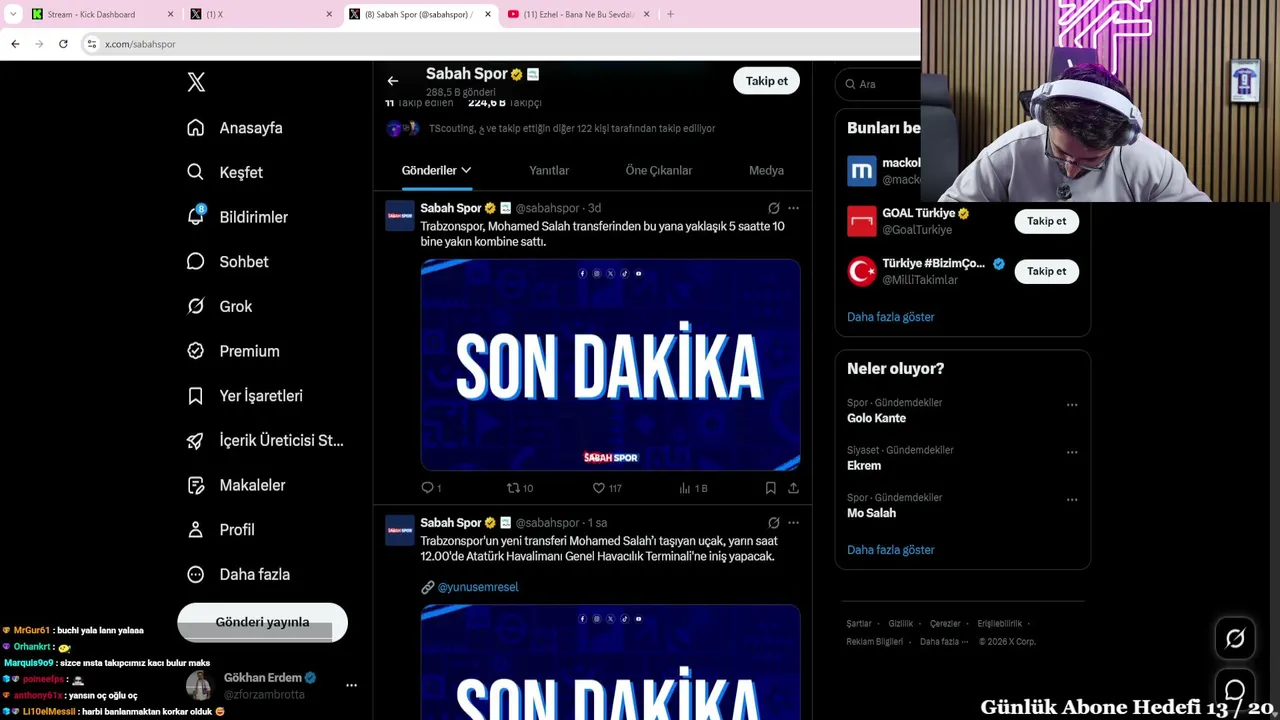The width and height of the screenshot is (1280, 720).
Task: Switch to the Yanıtlar tab
Action: (x=549, y=170)
